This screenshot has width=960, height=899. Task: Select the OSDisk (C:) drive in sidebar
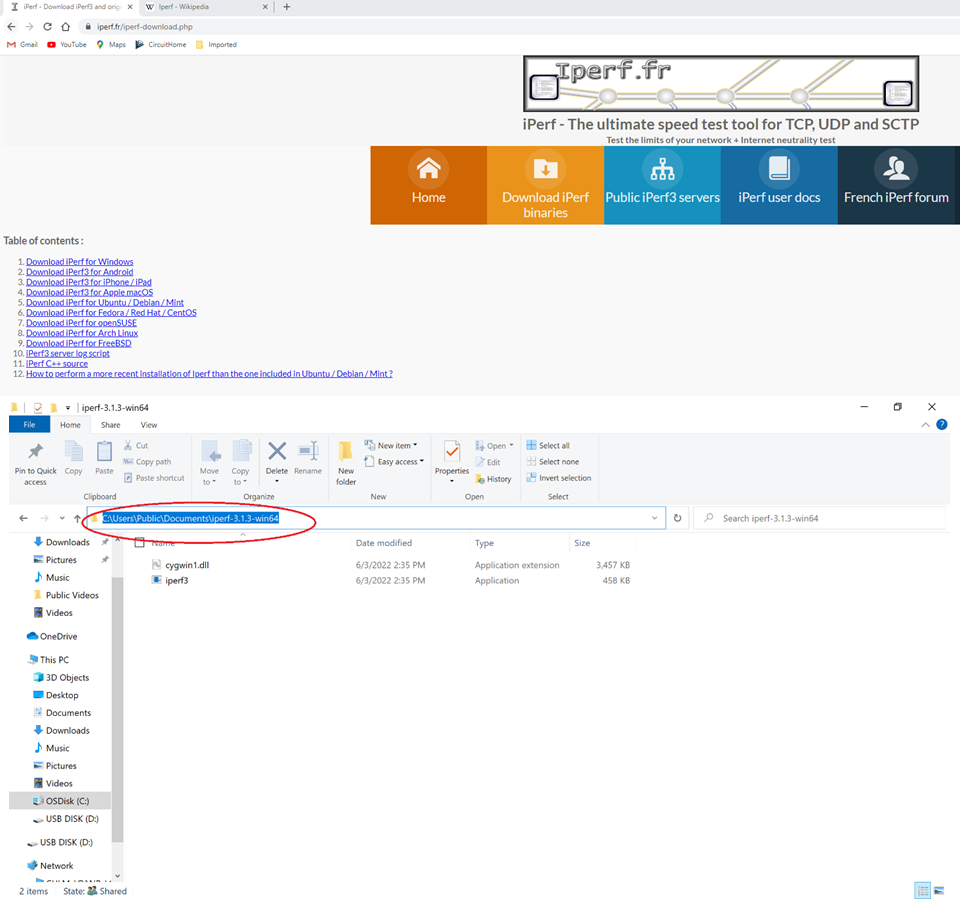click(x=65, y=800)
